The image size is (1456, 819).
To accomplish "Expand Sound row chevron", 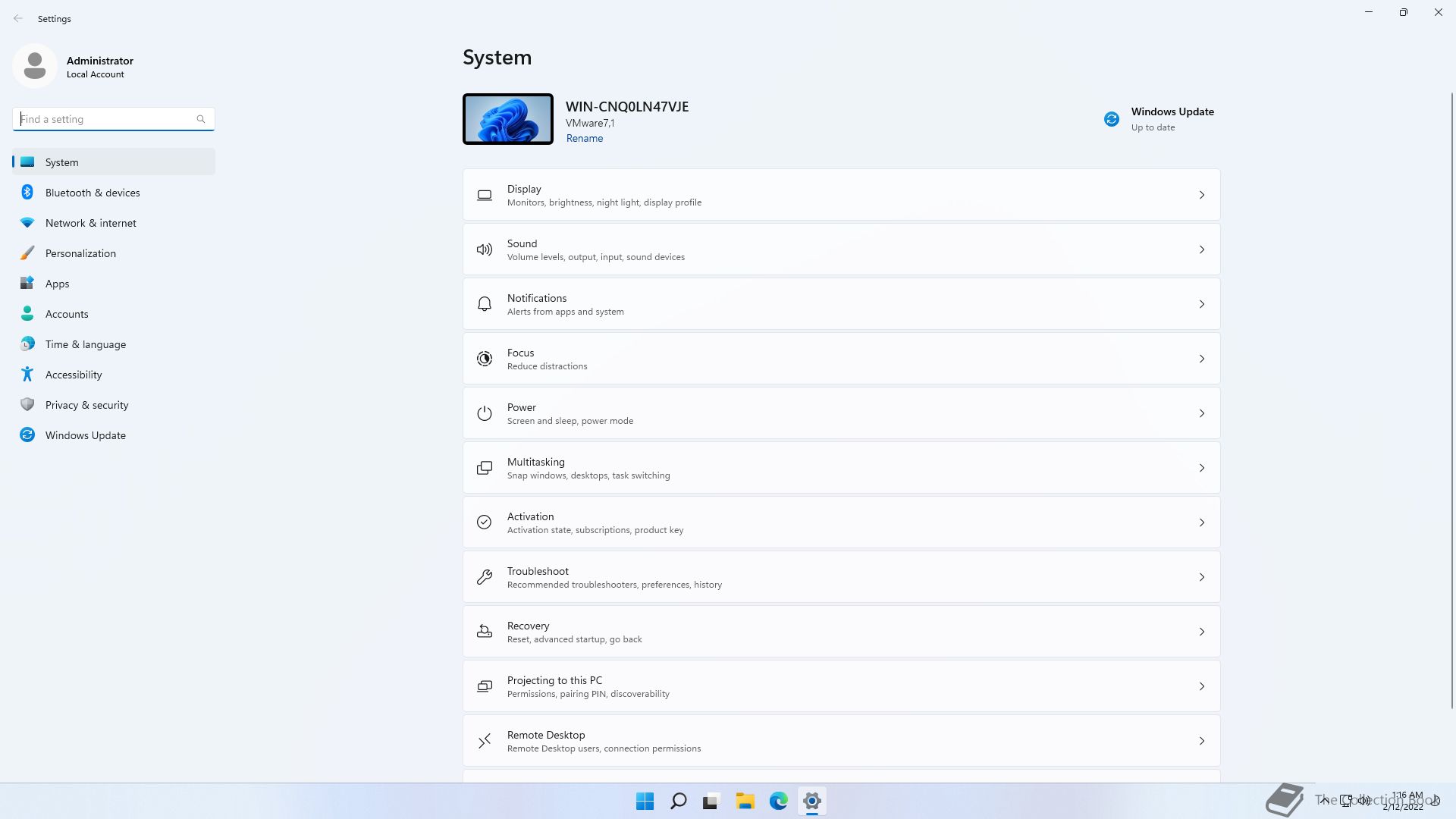I will click(1202, 249).
